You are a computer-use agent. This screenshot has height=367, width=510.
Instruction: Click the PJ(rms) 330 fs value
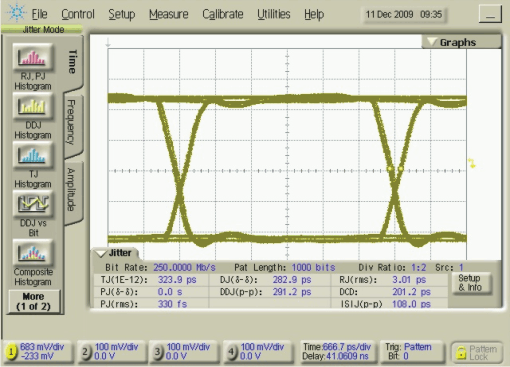172,304
